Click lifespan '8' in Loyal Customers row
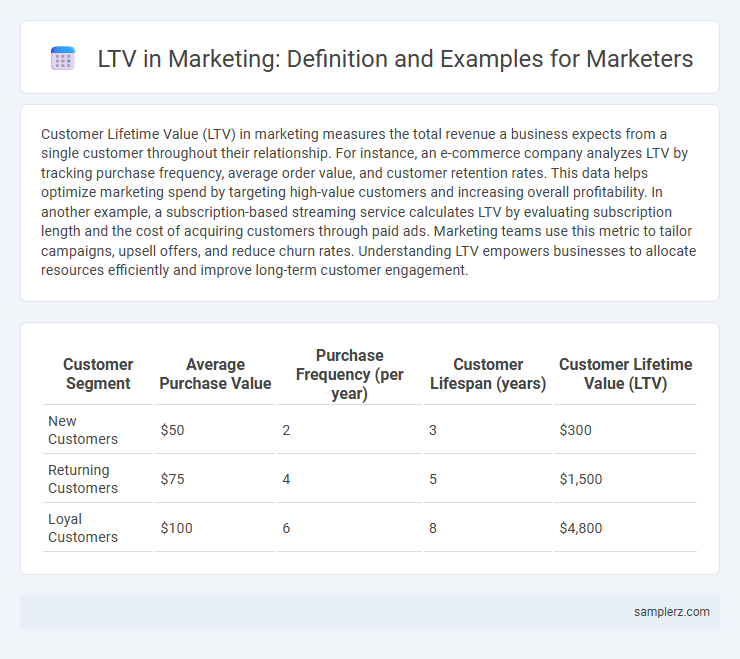Image resolution: width=740 pixels, height=659 pixels. pos(433,528)
